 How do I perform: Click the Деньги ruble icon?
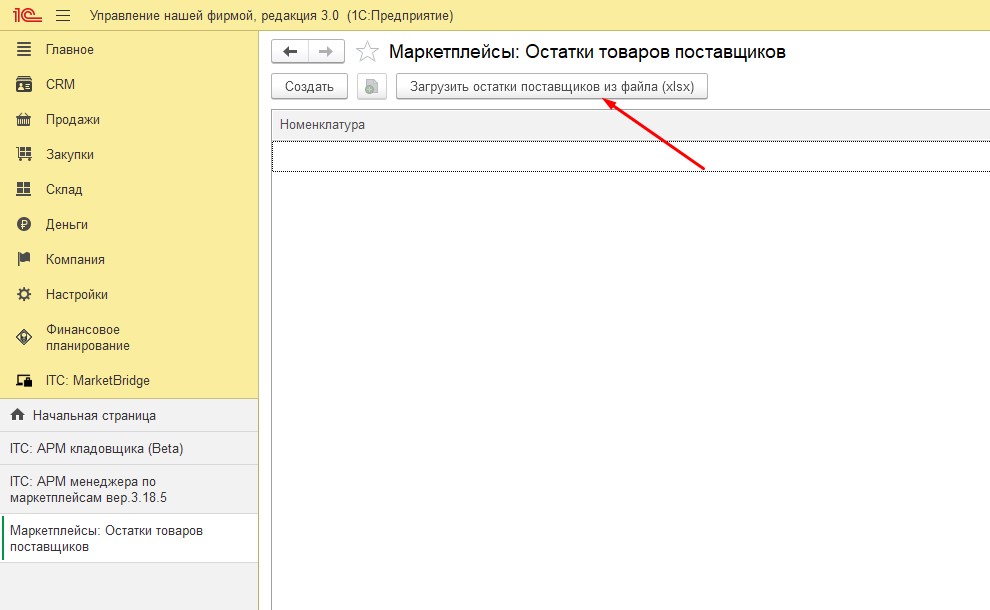(24, 224)
